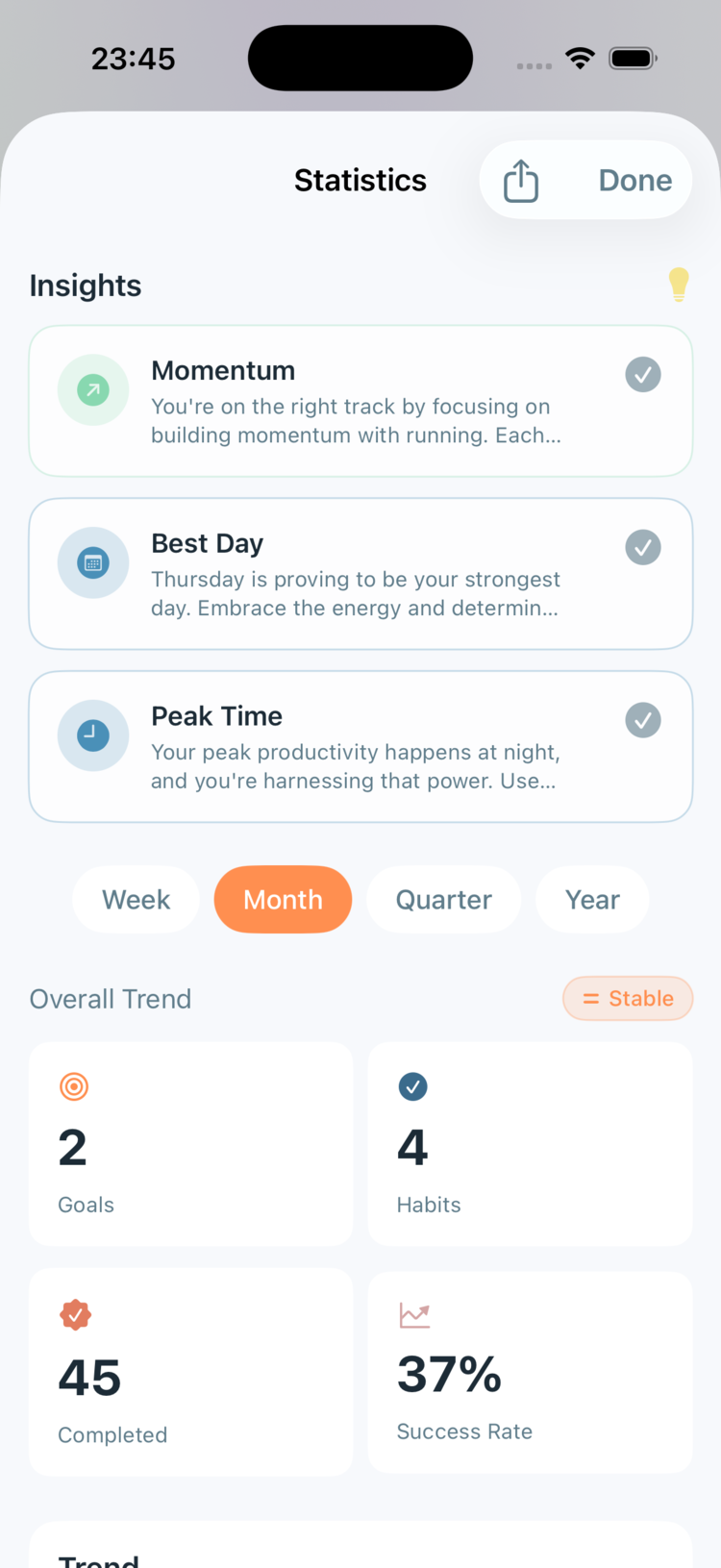Toggle the Momentum insight checkmark
The height and width of the screenshot is (1568, 721).
pos(643,374)
